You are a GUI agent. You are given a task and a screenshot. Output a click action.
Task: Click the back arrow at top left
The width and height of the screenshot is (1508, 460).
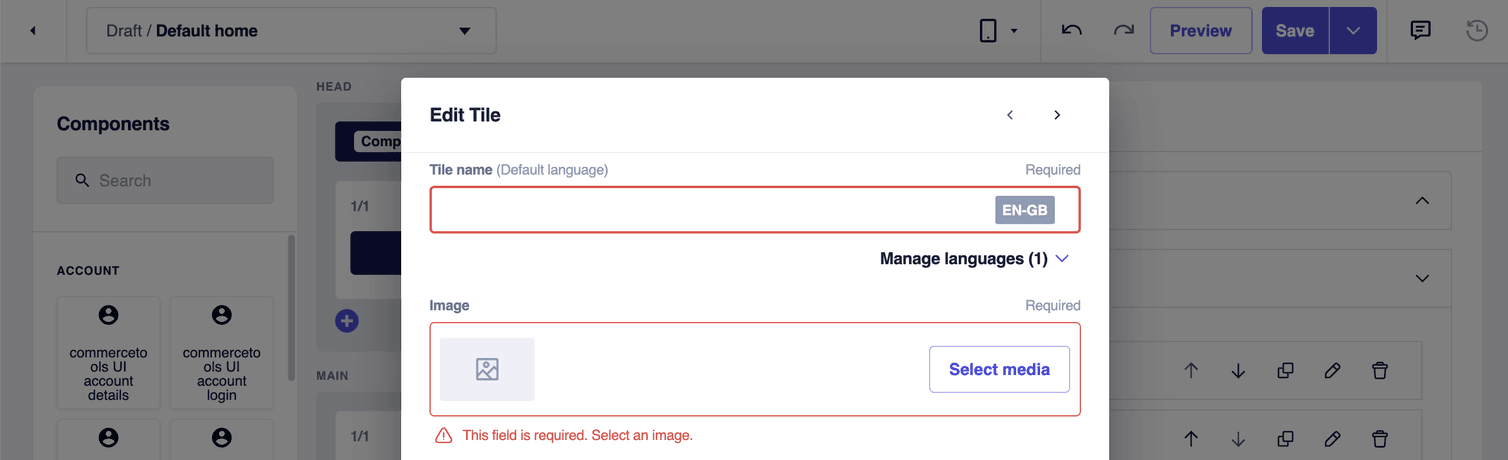pyautogui.click(x=33, y=31)
